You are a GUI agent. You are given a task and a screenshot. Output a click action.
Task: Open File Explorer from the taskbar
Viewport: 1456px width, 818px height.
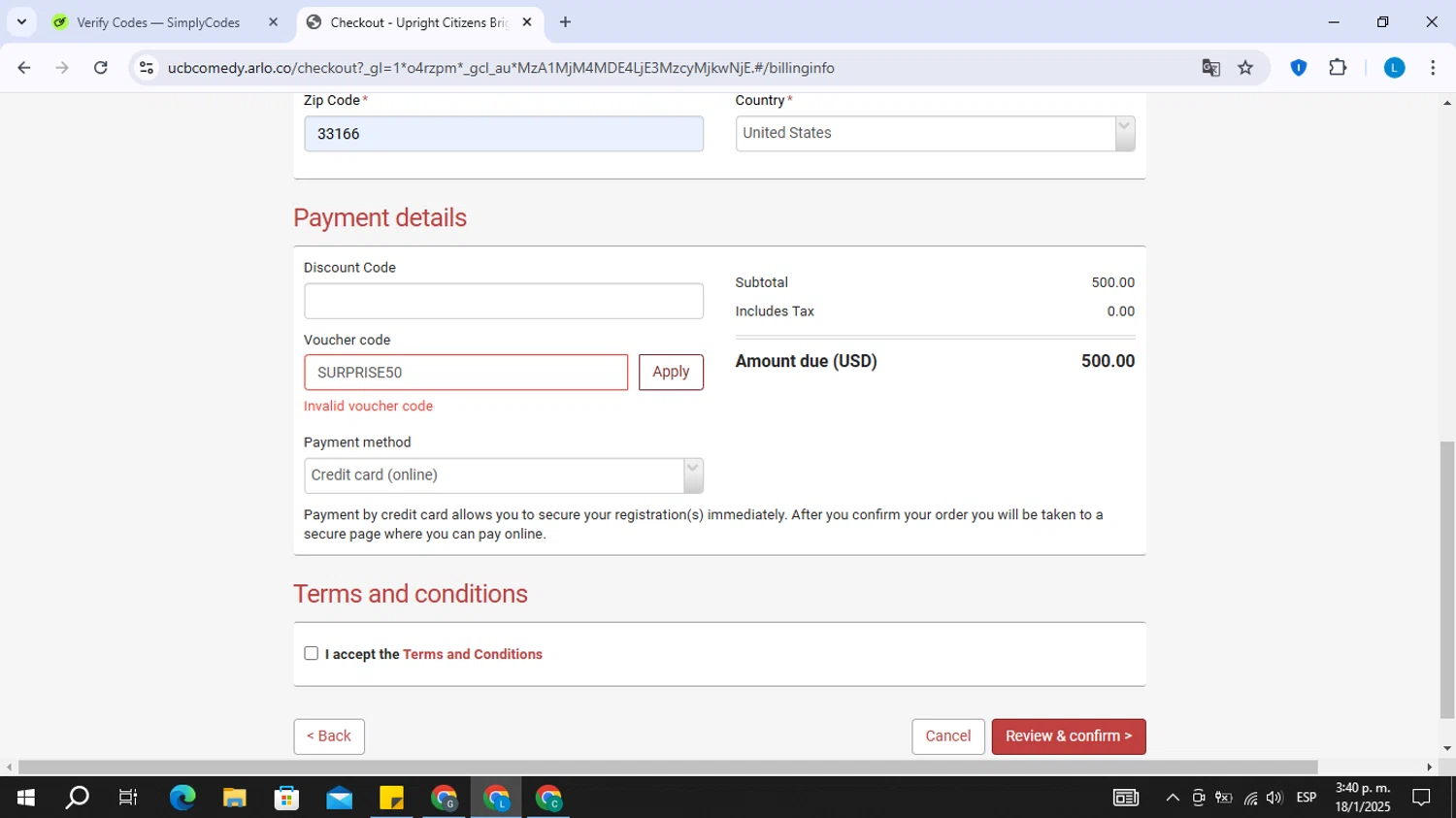(235, 798)
